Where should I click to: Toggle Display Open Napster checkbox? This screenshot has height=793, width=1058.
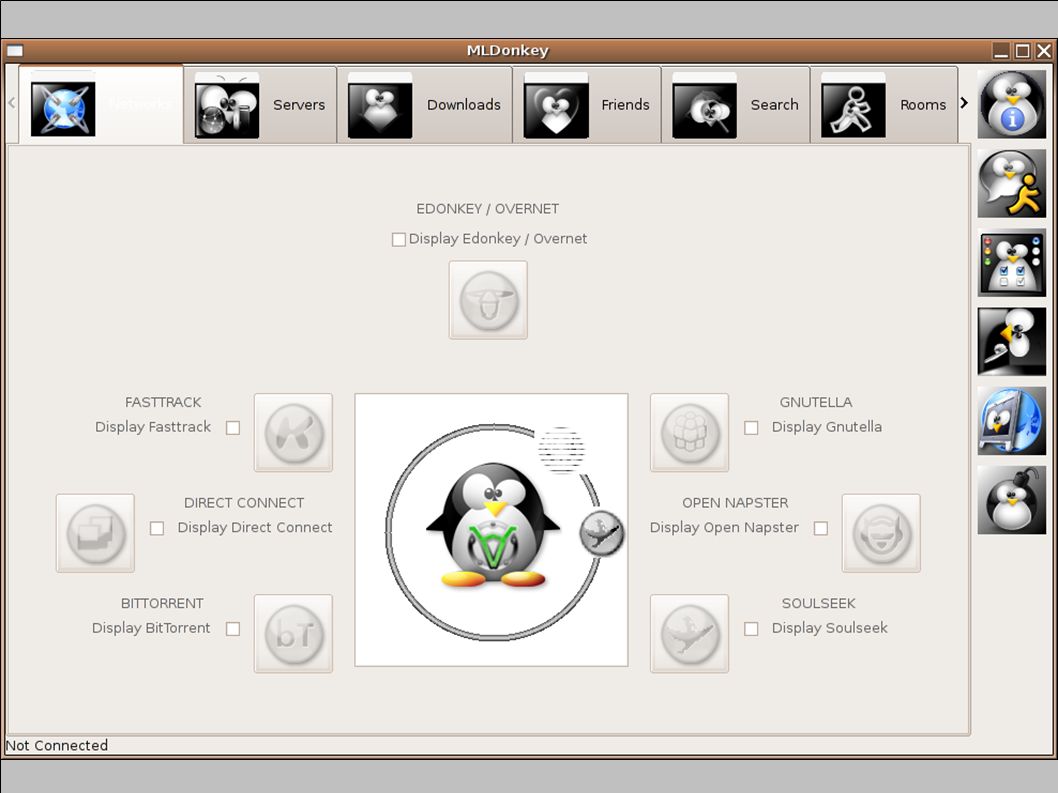pyautogui.click(x=820, y=528)
